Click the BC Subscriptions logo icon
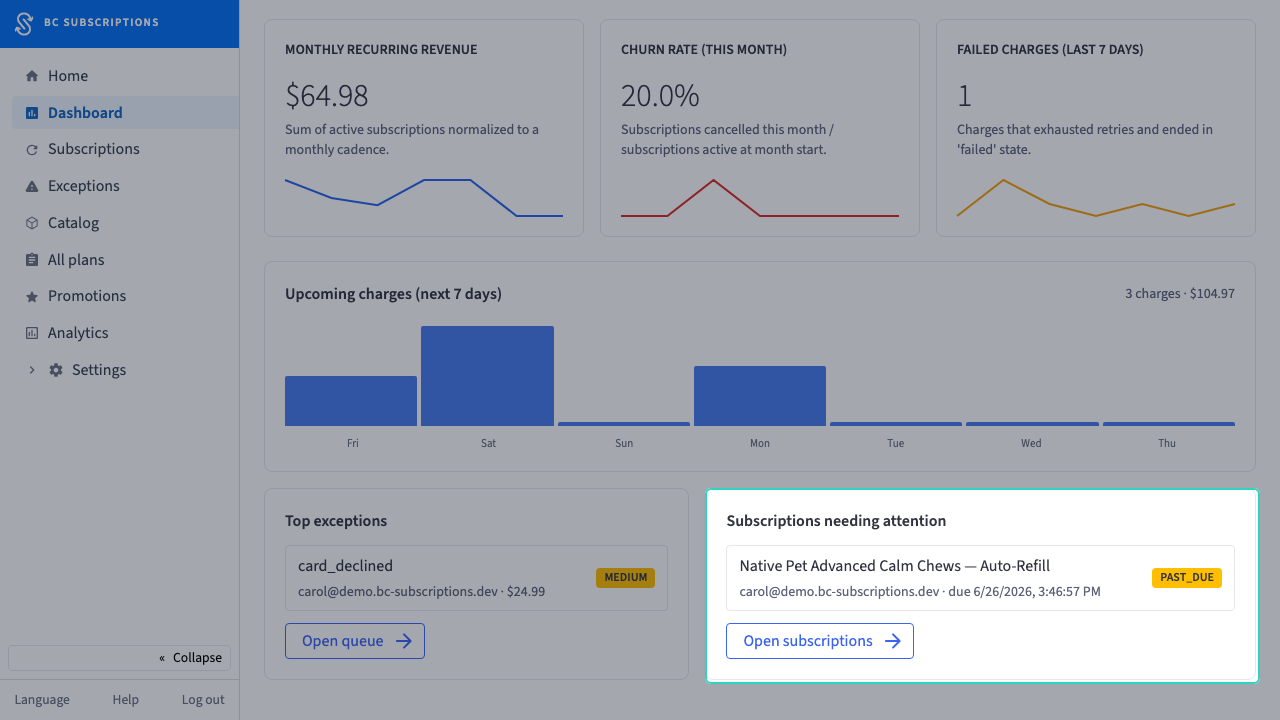 coord(24,22)
